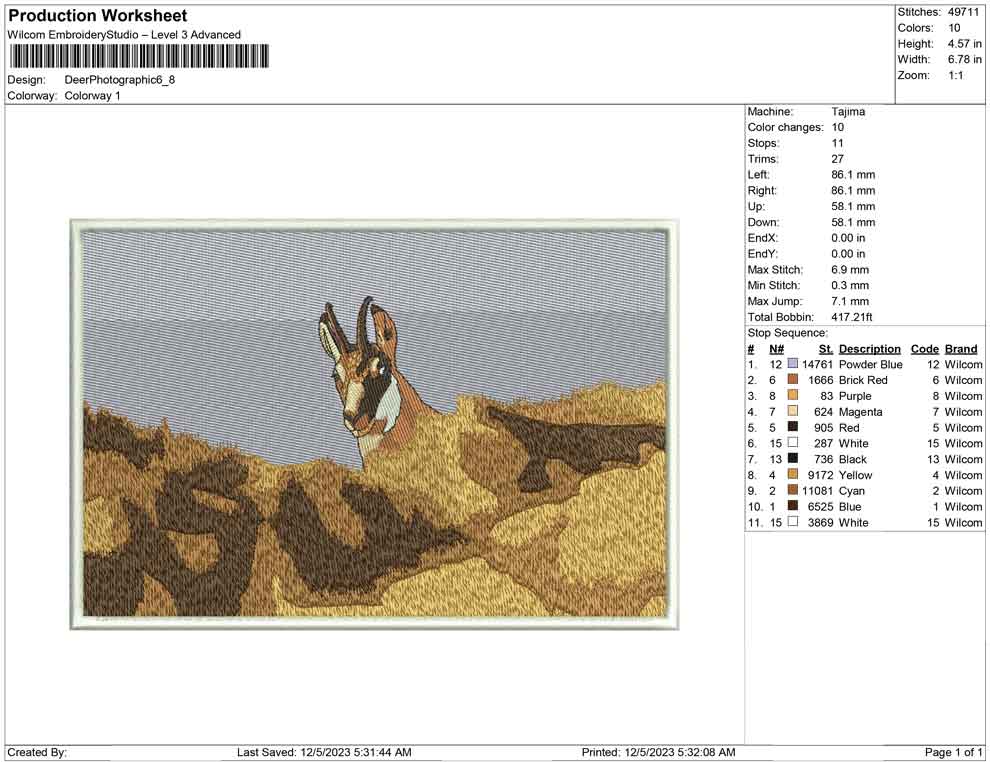Click the Total Bobbin value '417.21ft'
Viewport: 990px width, 762px height.
point(851,317)
